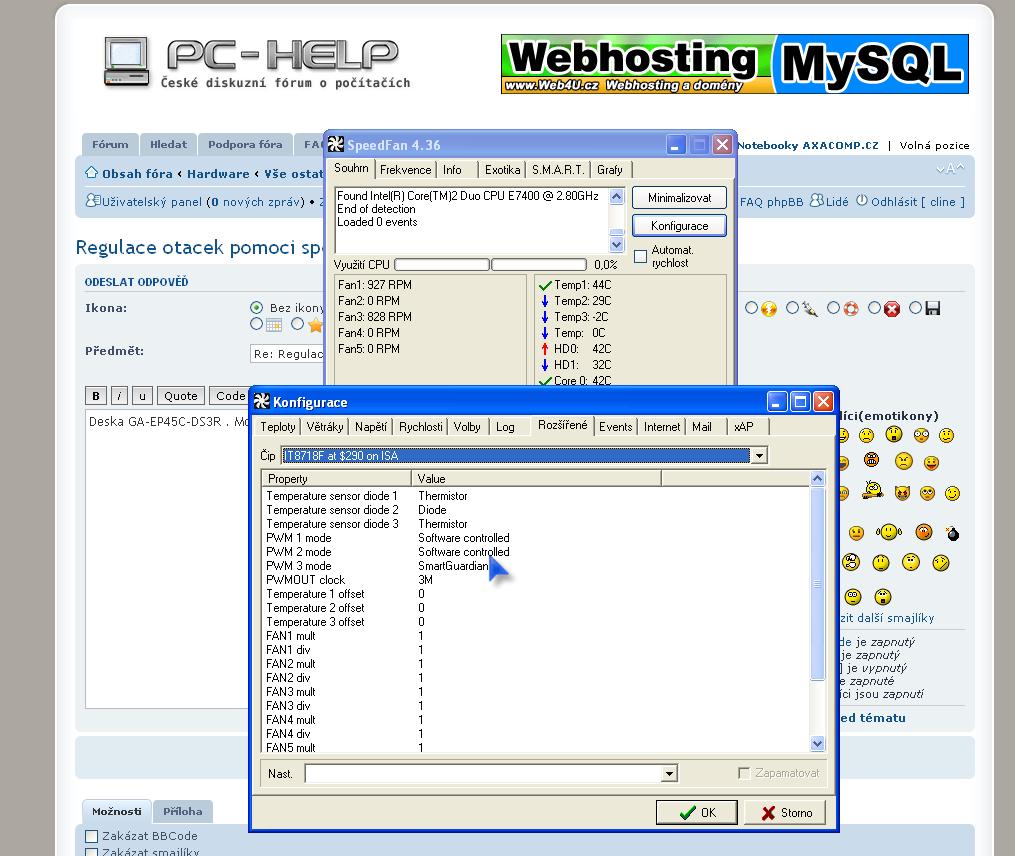Screen dimensions: 1015x856
Task: Click the user panel icon beside Uživatelský panel
Action: [x=93, y=201]
